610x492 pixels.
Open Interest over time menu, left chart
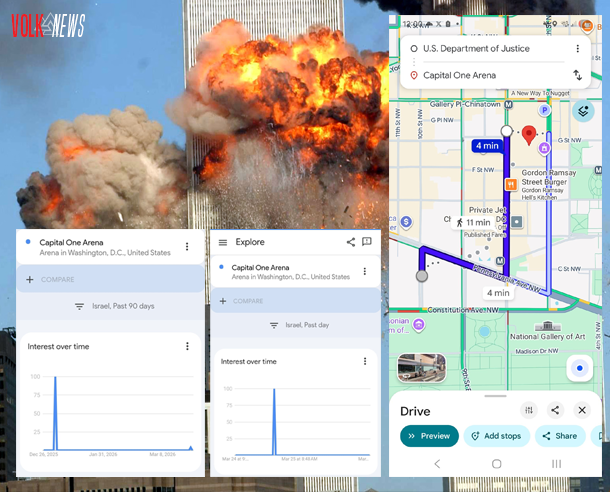(187, 346)
